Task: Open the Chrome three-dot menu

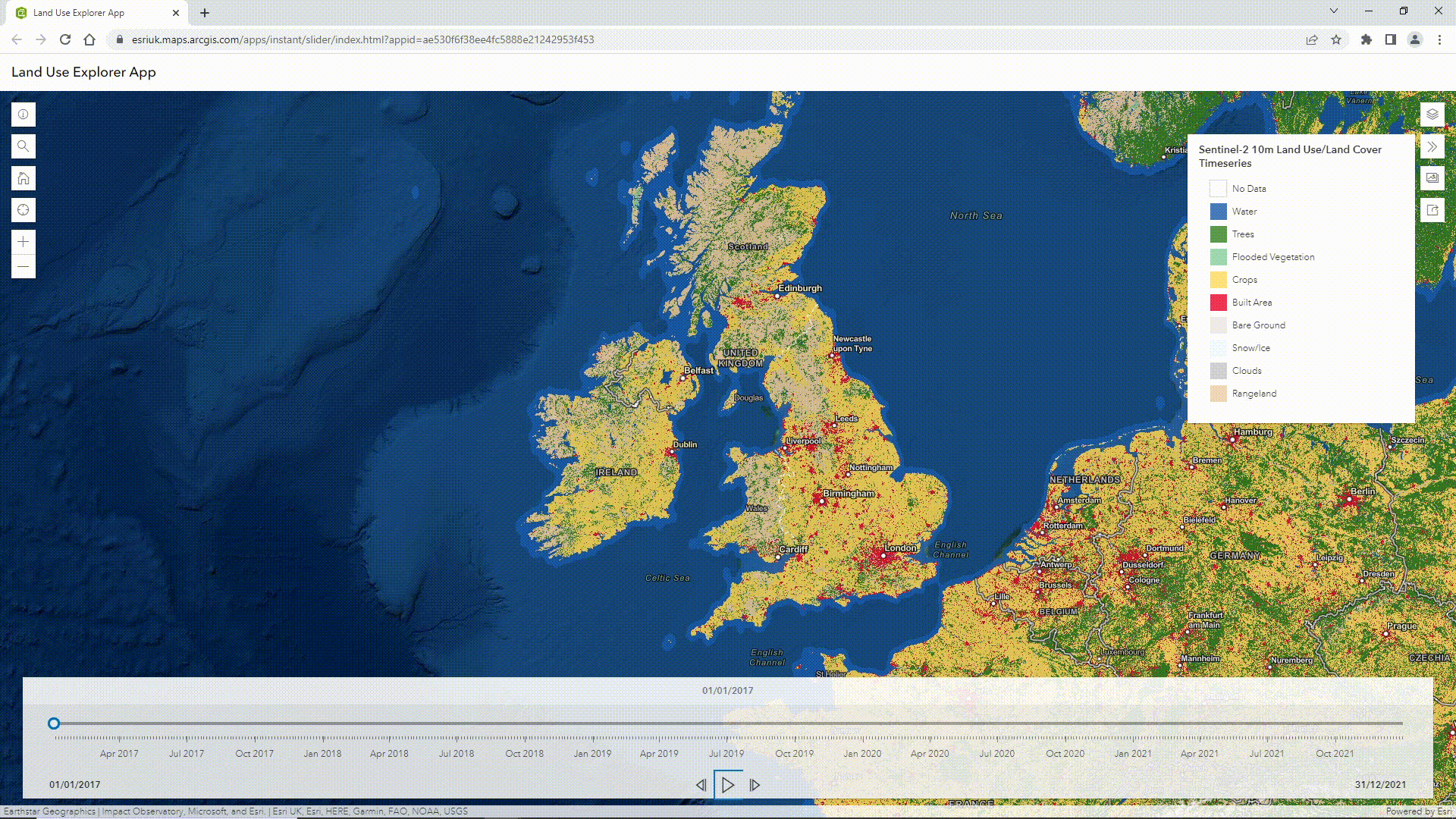Action: (x=1439, y=39)
